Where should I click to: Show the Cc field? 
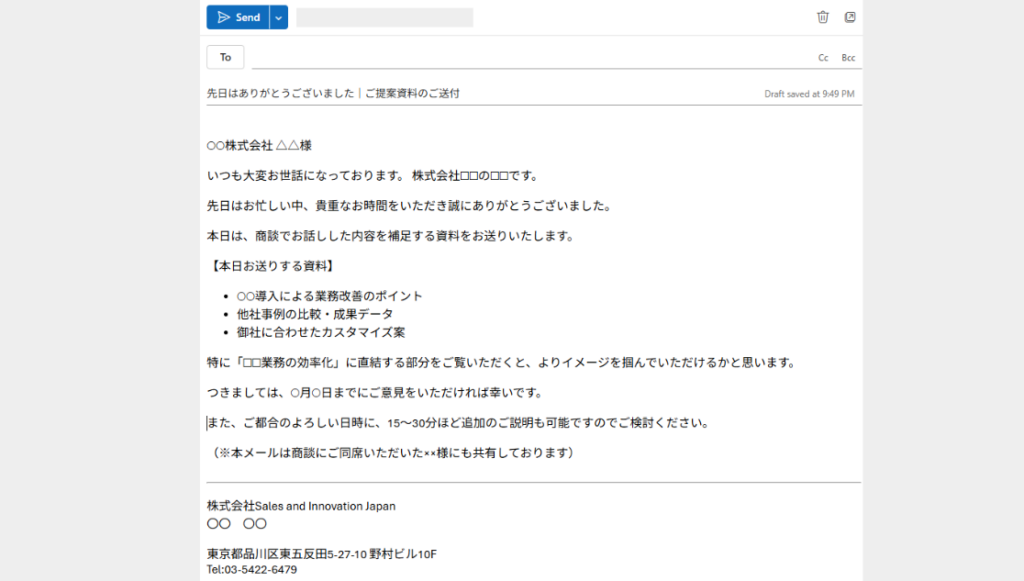(x=823, y=58)
